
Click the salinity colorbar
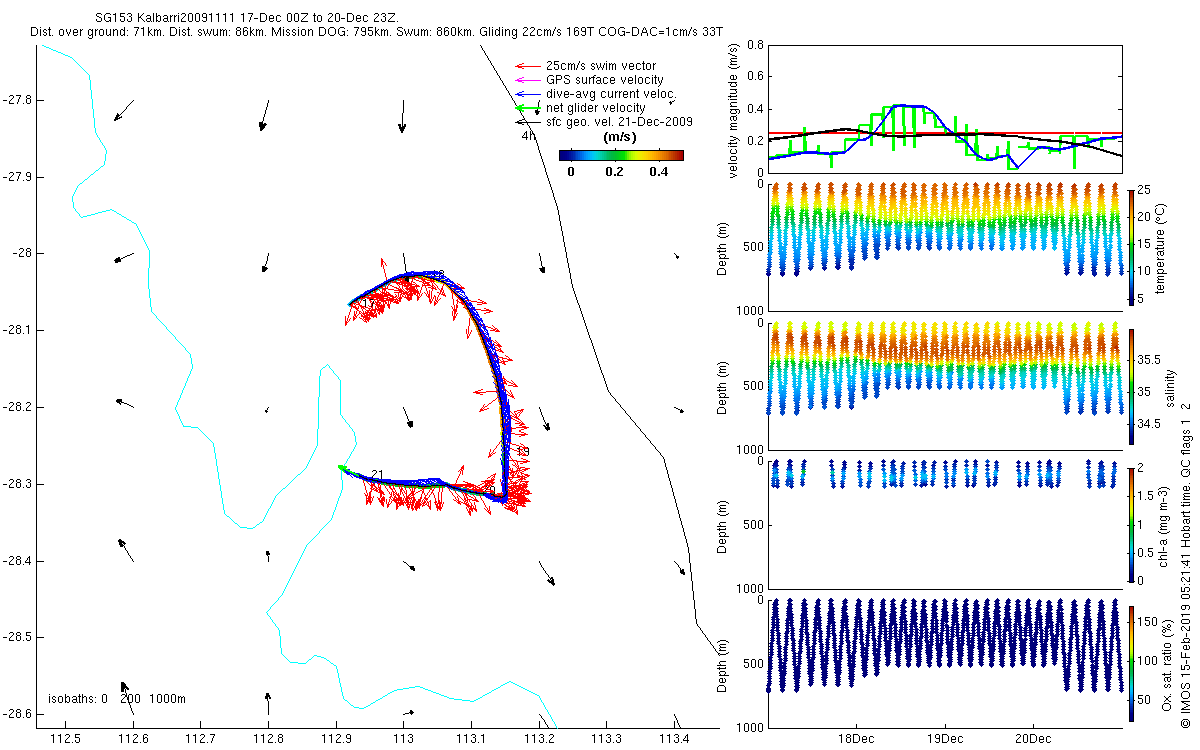pos(1132,385)
